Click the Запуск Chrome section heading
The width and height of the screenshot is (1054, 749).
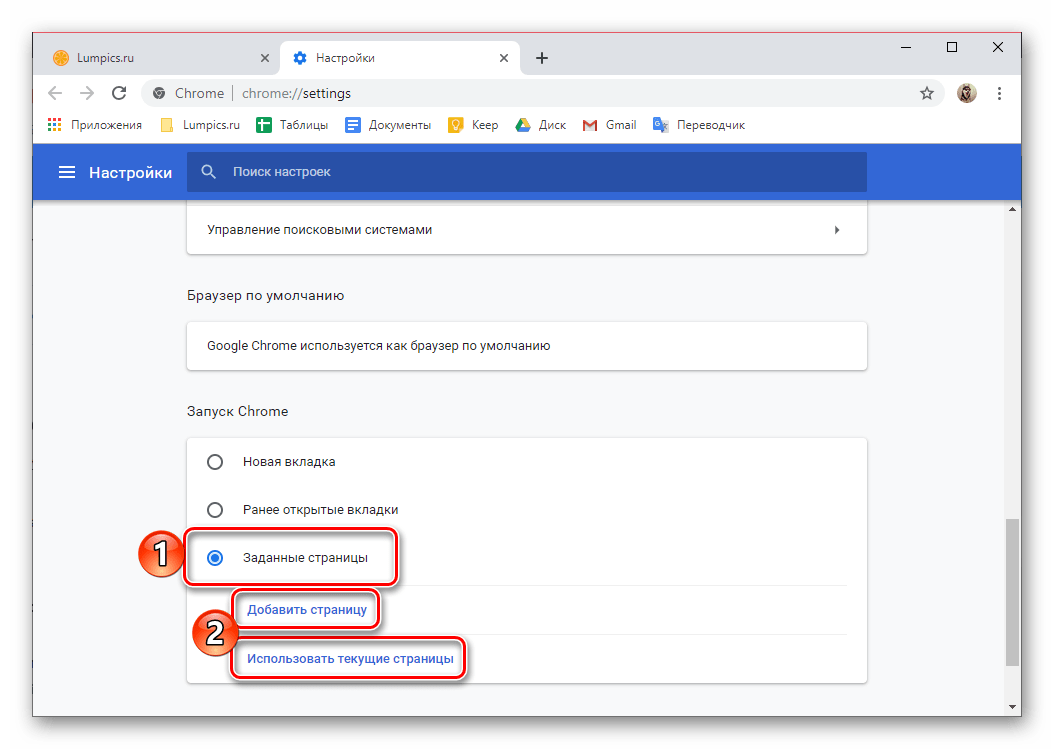click(x=237, y=411)
